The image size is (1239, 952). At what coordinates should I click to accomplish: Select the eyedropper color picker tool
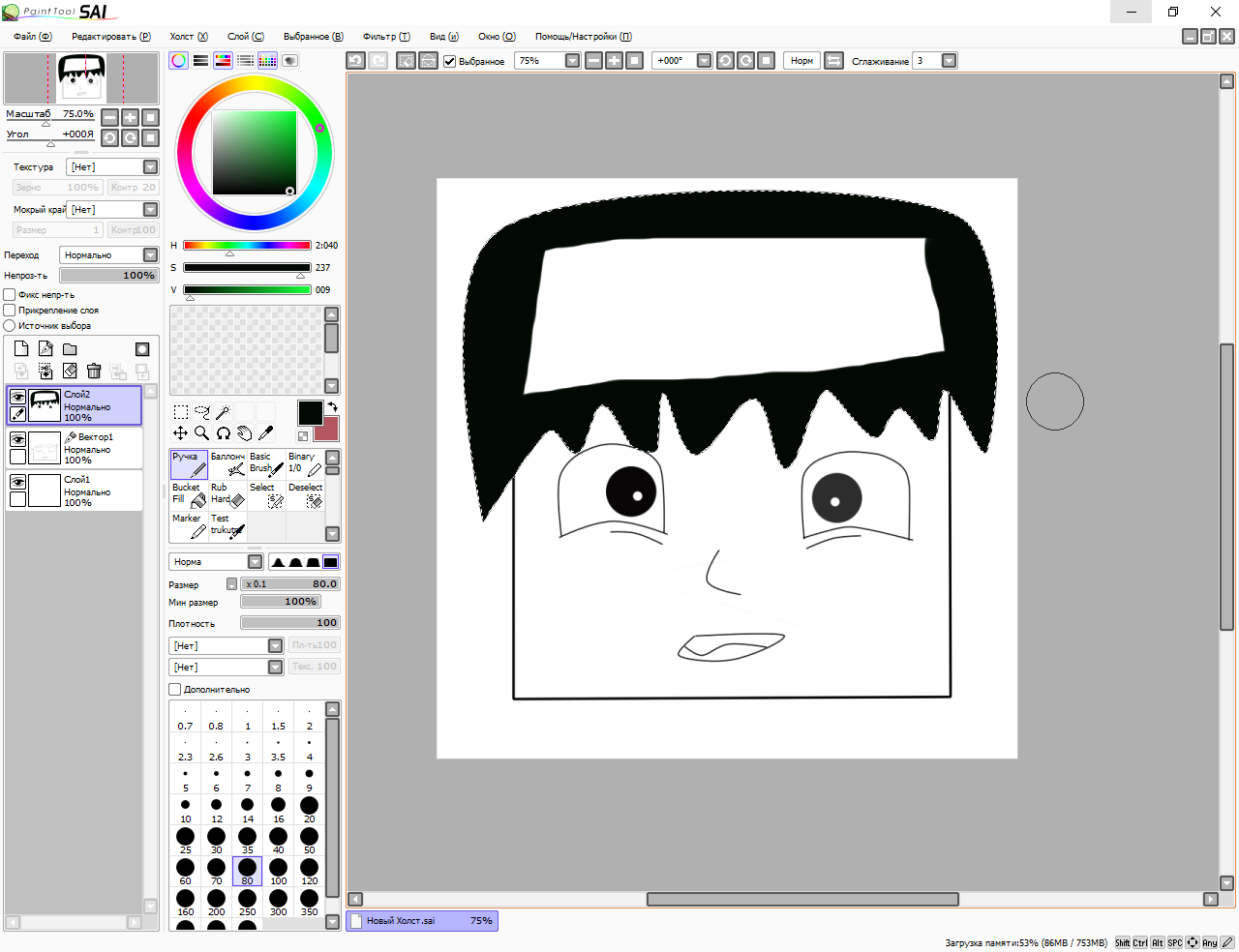click(x=266, y=433)
